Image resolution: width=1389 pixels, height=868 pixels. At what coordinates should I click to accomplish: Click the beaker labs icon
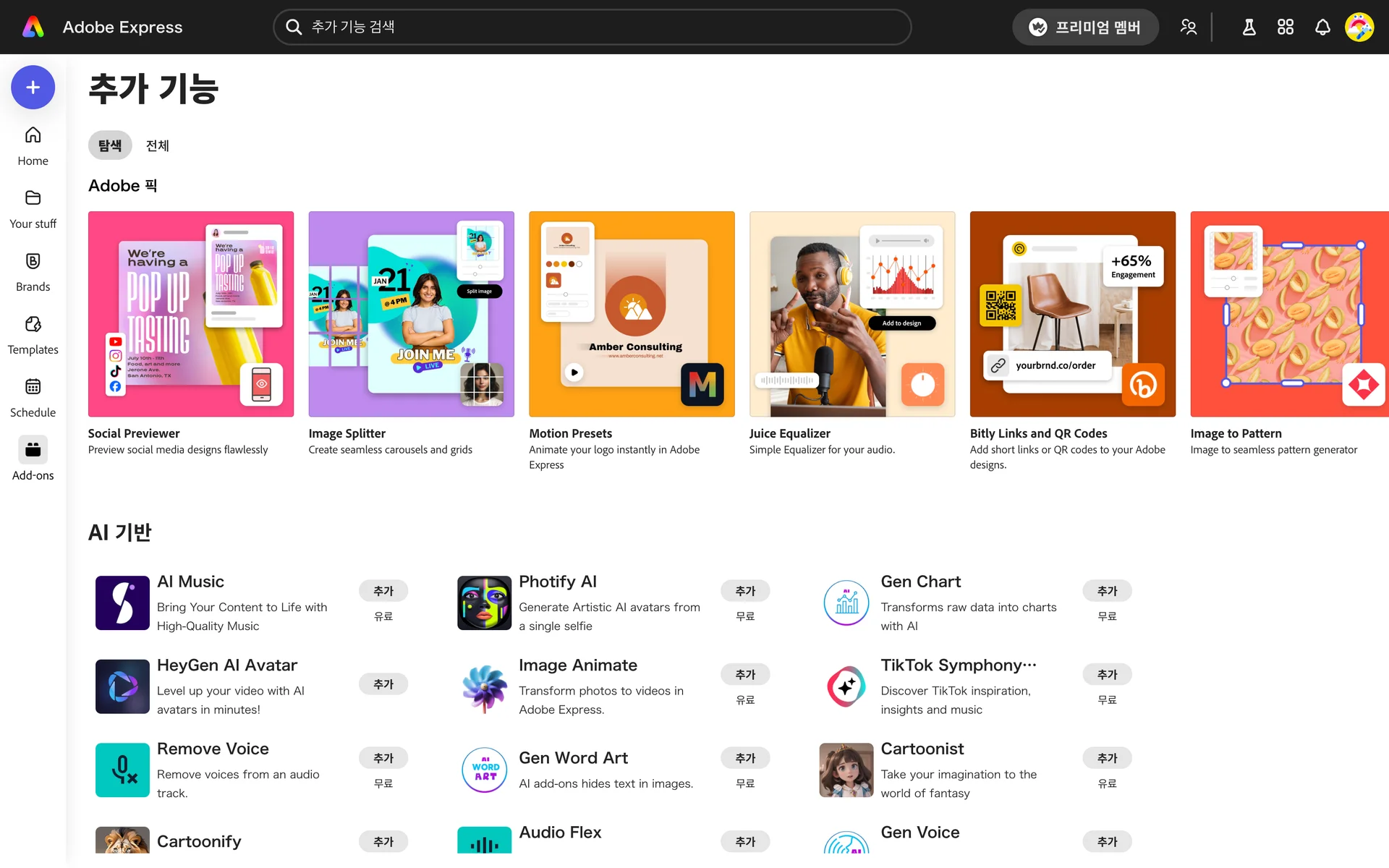(x=1249, y=27)
